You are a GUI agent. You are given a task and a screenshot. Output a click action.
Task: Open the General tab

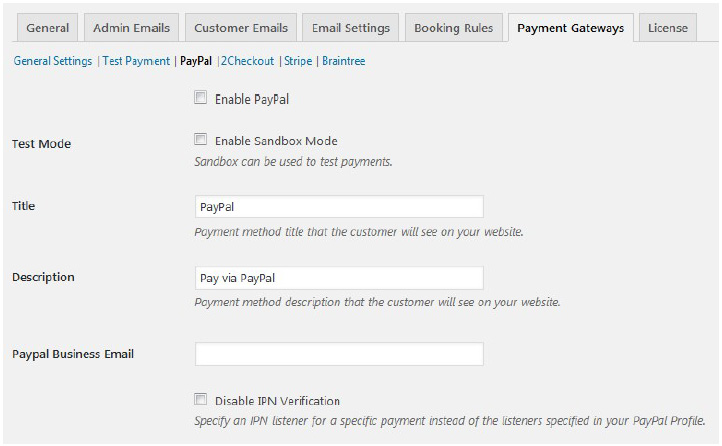click(x=47, y=28)
